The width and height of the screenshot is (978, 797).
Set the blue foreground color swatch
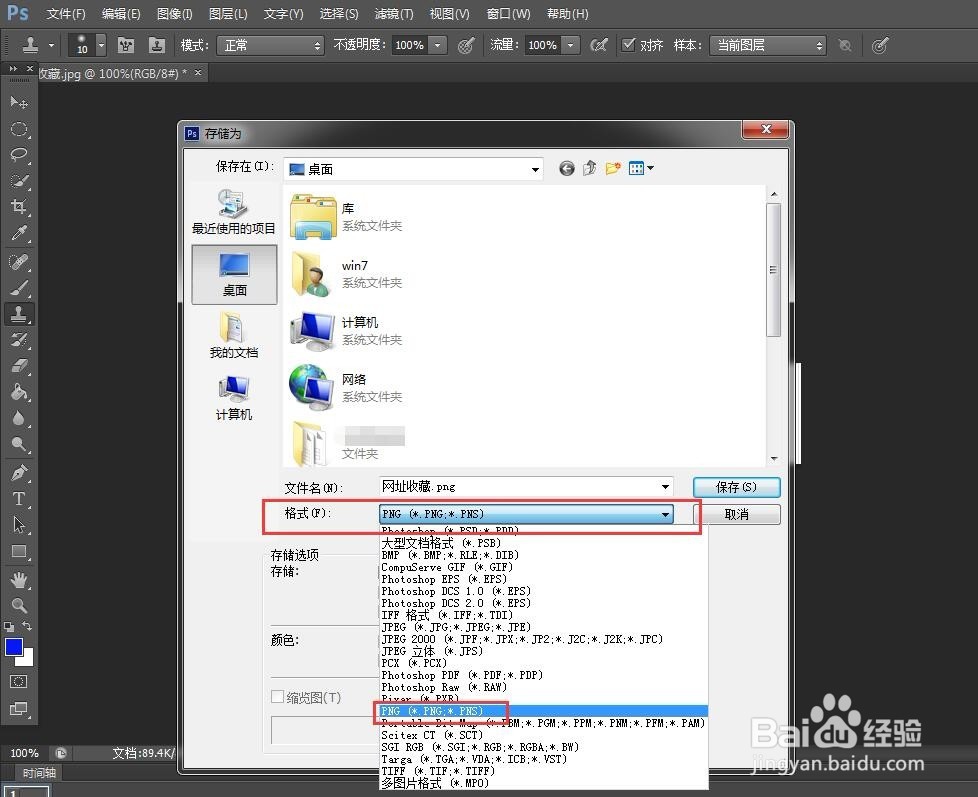pyautogui.click(x=12, y=647)
